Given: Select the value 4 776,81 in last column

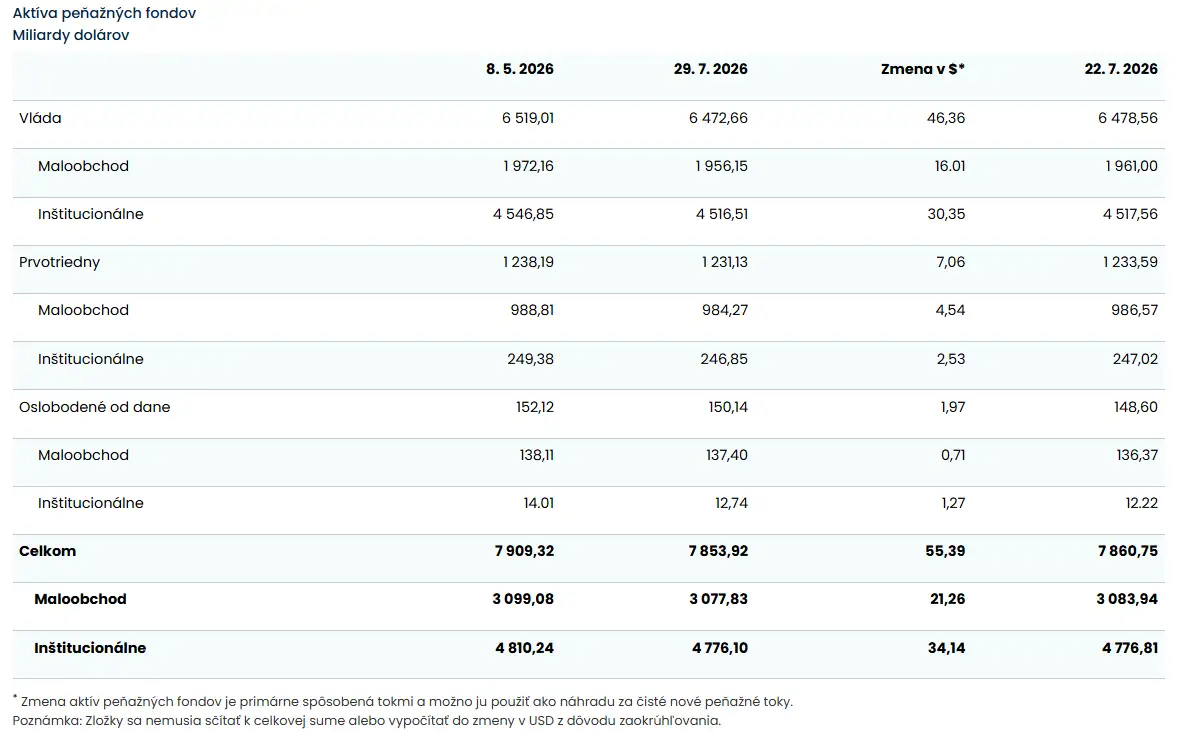Looking at the screenshot, I should point(1130,648).
